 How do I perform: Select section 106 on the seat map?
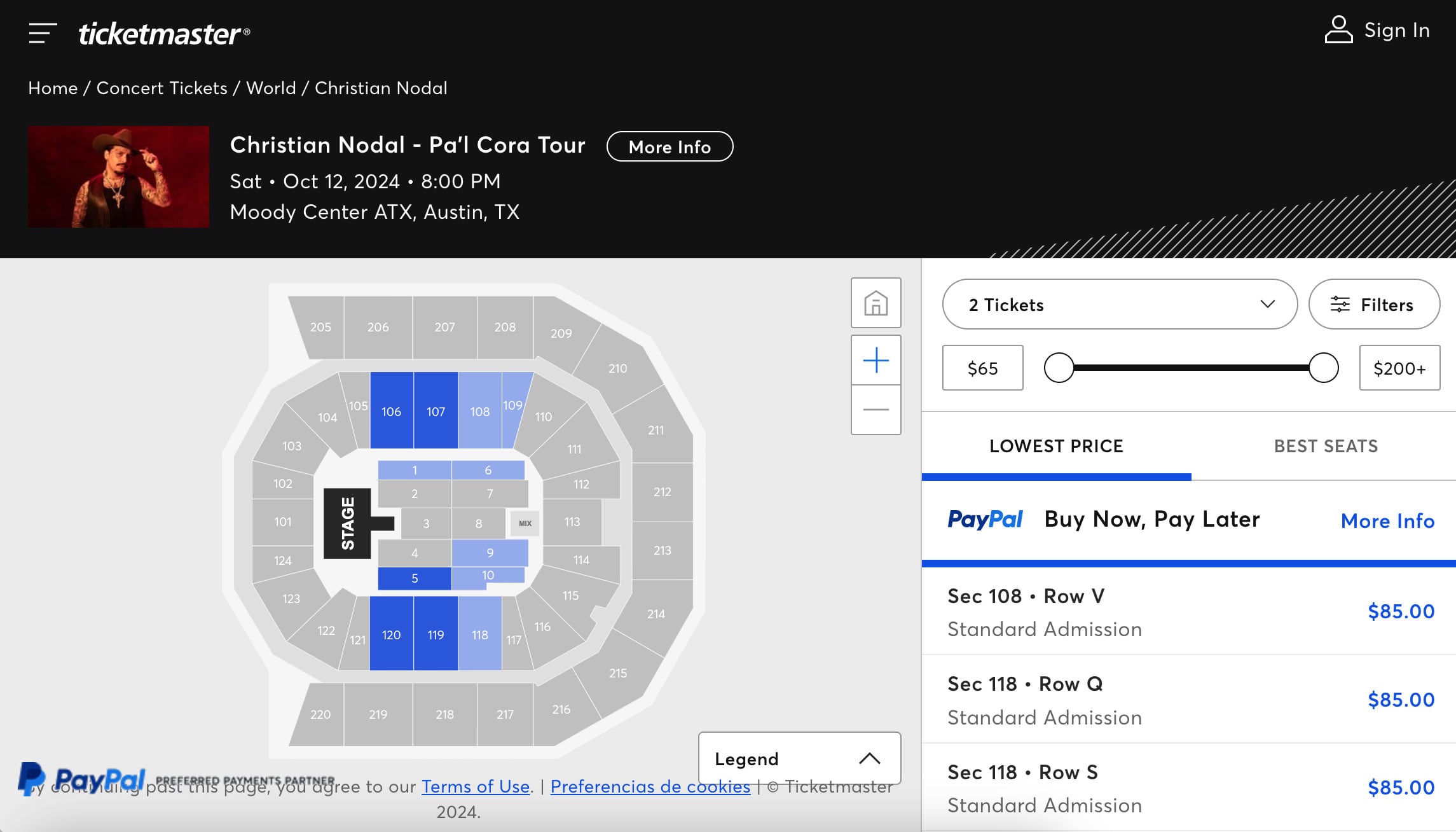click(x=392, y=411)
